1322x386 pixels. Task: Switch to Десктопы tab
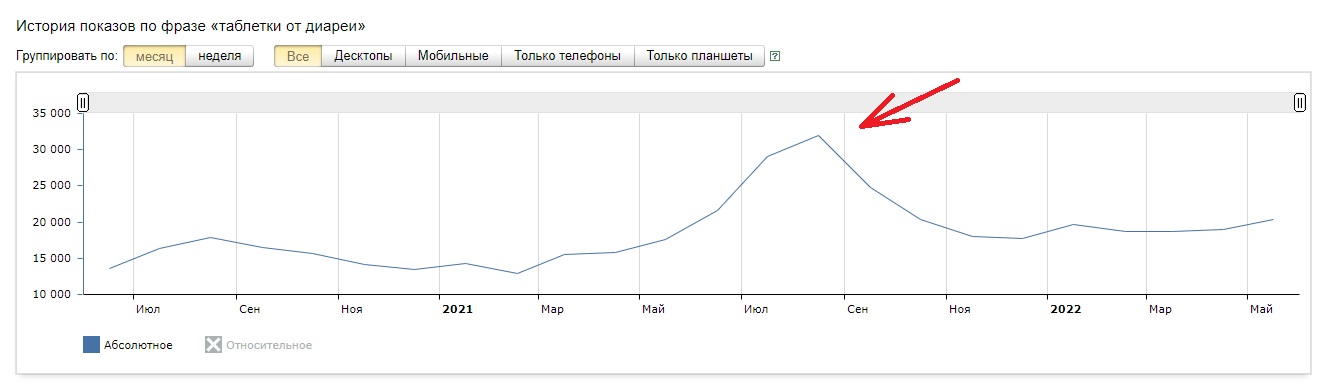(363, 56)
